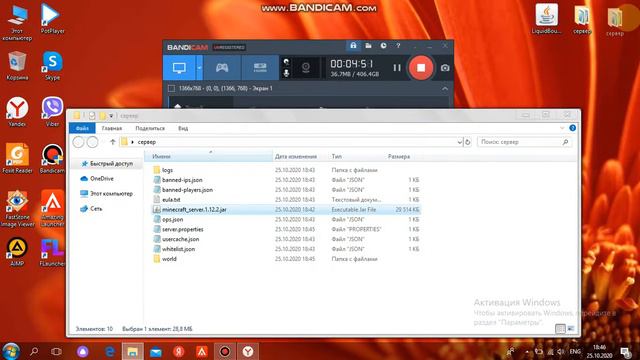Collapse Bandicam panel with up chevron

point(445,89)
